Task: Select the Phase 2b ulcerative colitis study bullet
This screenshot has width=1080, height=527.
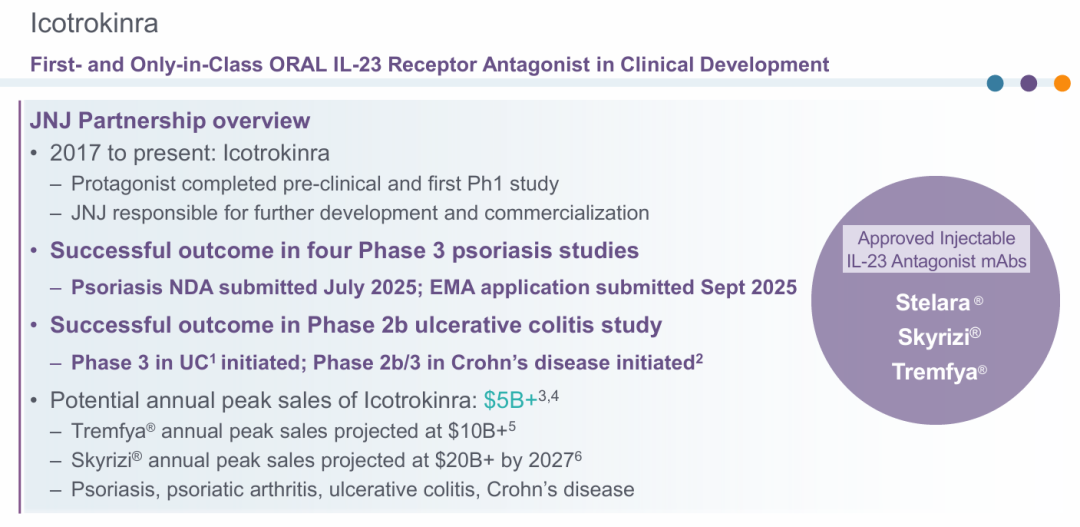Action: pos(356,325)
